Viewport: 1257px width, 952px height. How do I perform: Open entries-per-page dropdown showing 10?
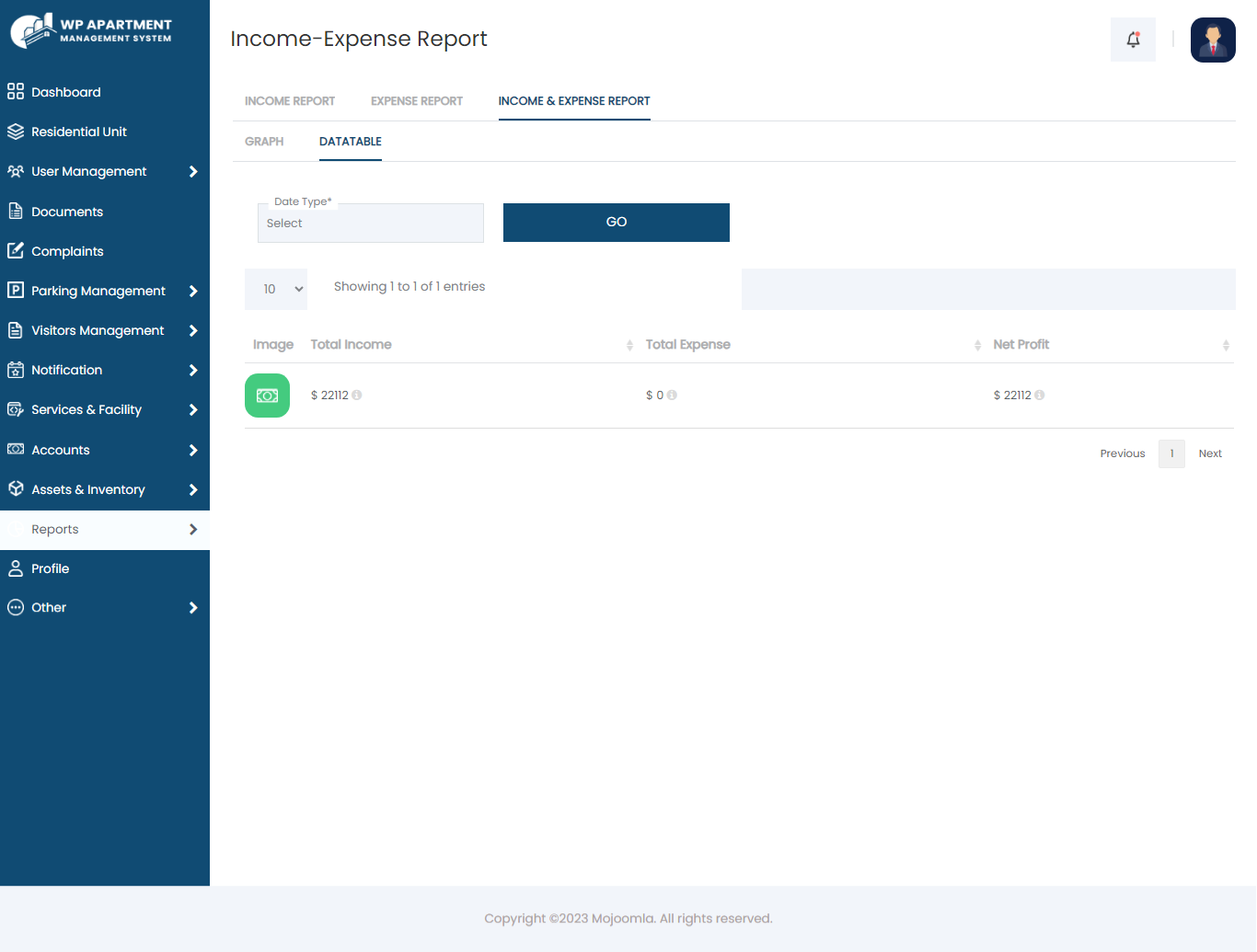pyautogui.click(x=276, y=289)
